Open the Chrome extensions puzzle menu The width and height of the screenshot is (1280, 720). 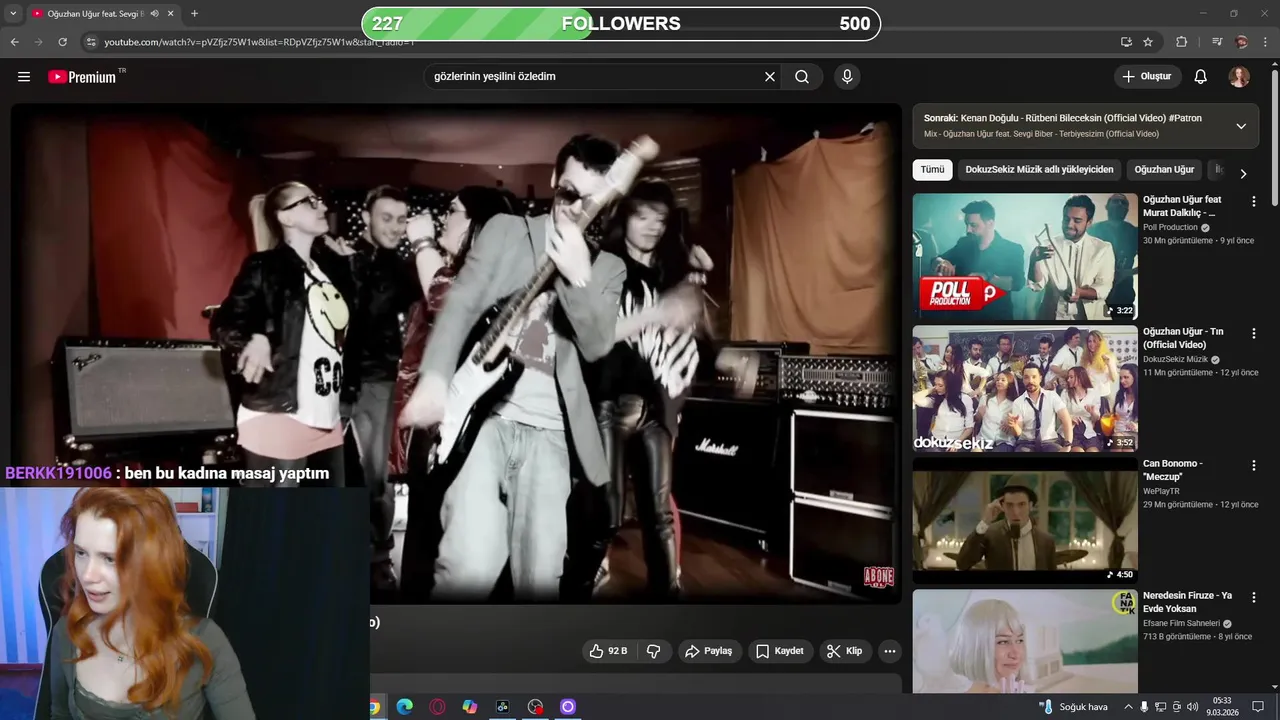[x=1182, y=42]
